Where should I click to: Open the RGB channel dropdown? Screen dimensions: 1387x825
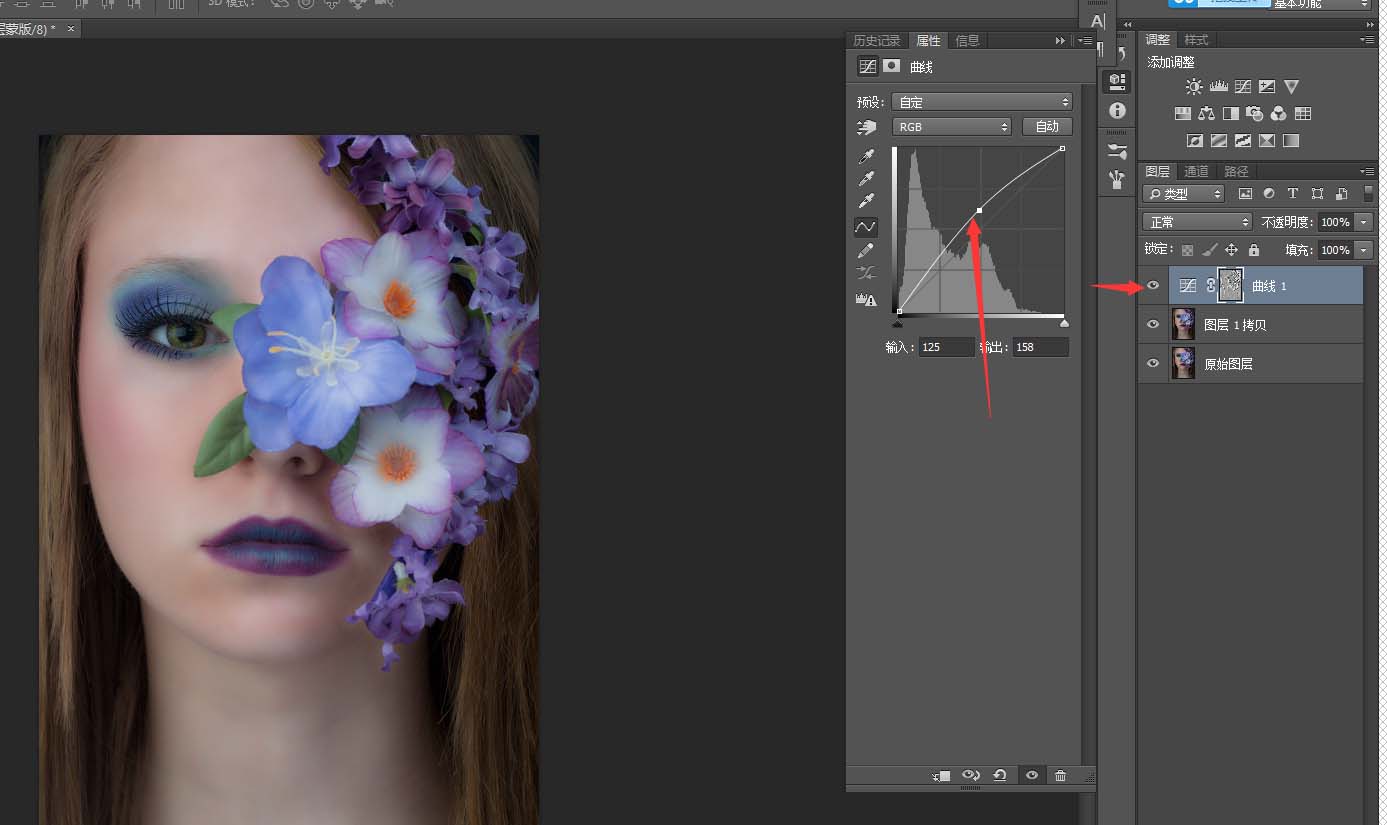[951, 127]
